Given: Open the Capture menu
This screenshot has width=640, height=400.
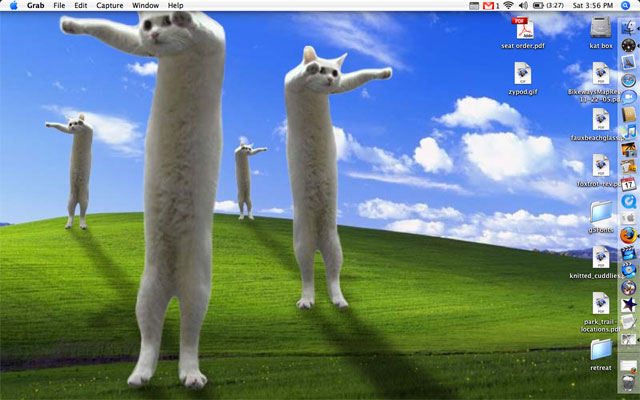Looking at the screenshot, I should coord(110,5).
